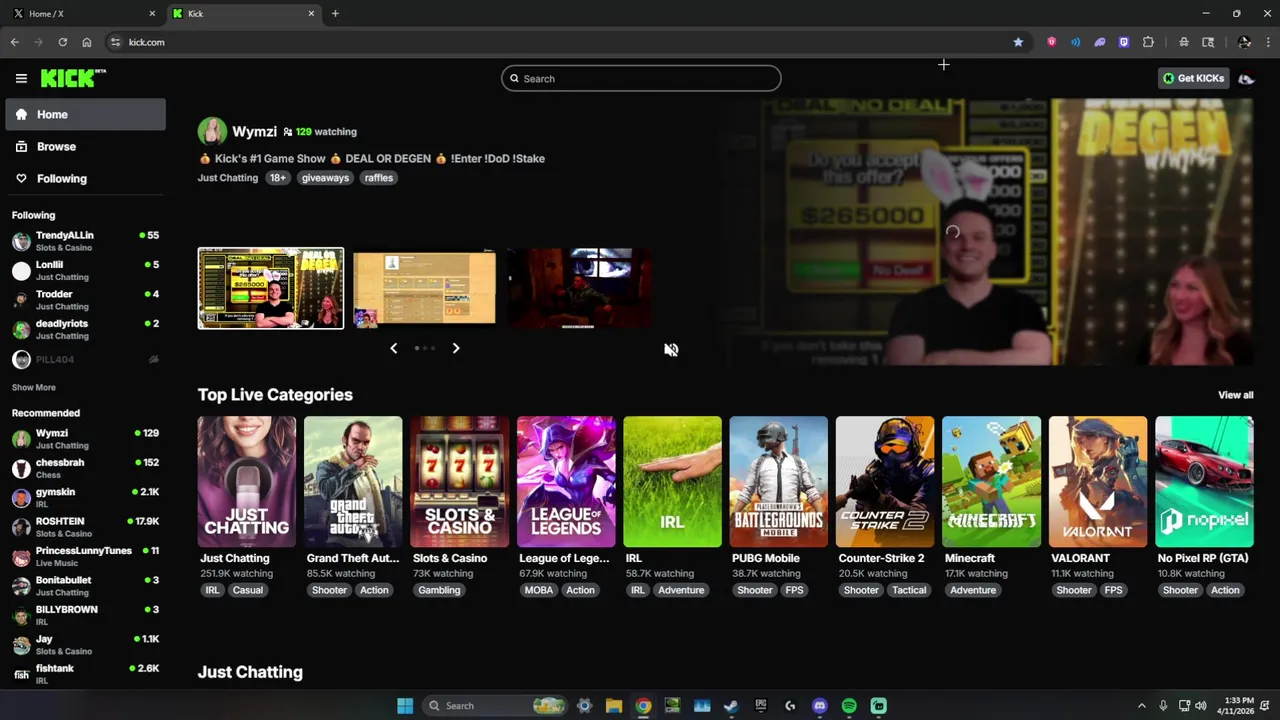This screenshot has width=1280, height=720.
Task: Open the Just Chatting link under the stream title
Action: [228, 178]
